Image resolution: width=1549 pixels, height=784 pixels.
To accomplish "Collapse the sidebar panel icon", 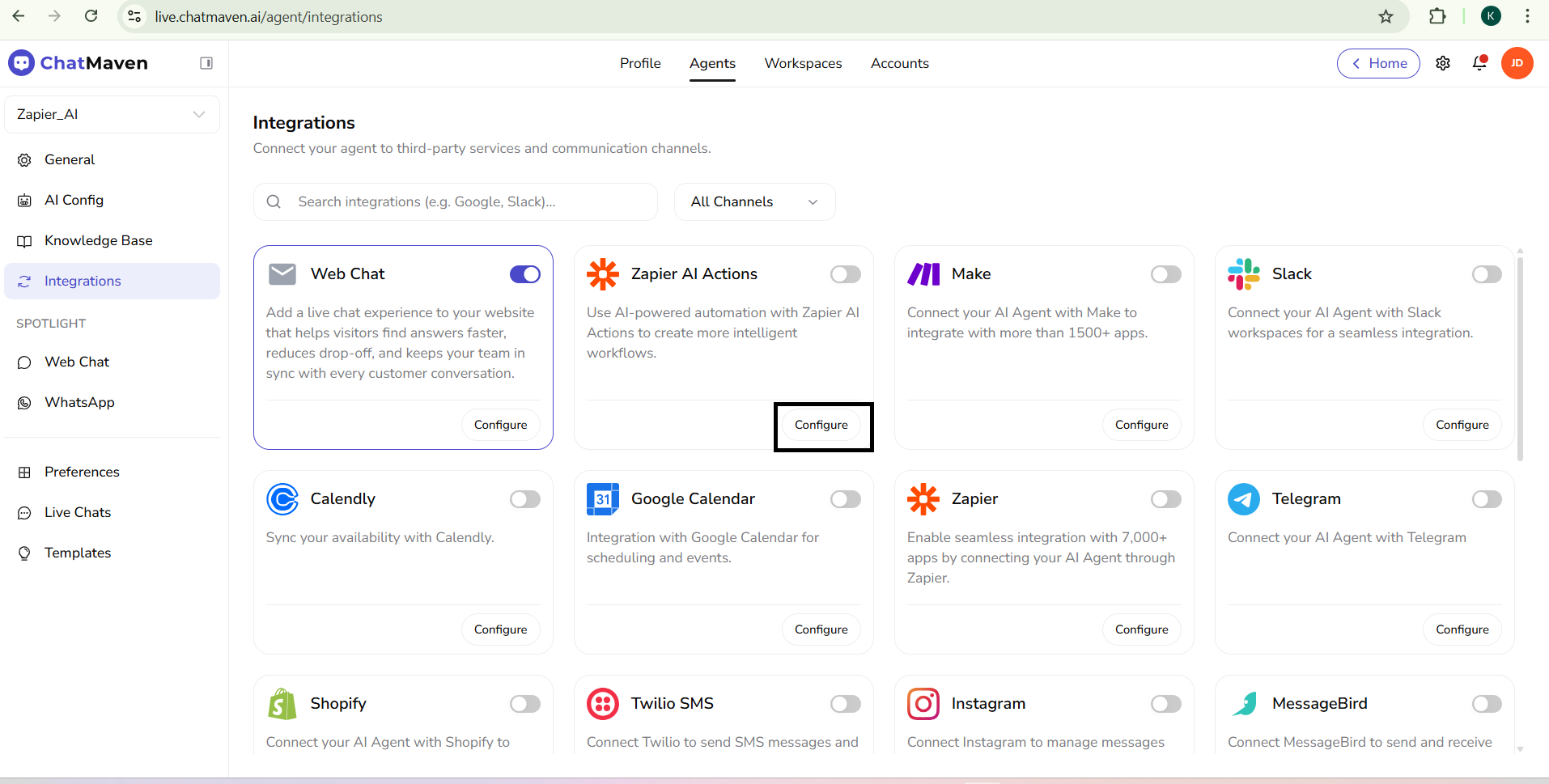I will tap(206, 63).
